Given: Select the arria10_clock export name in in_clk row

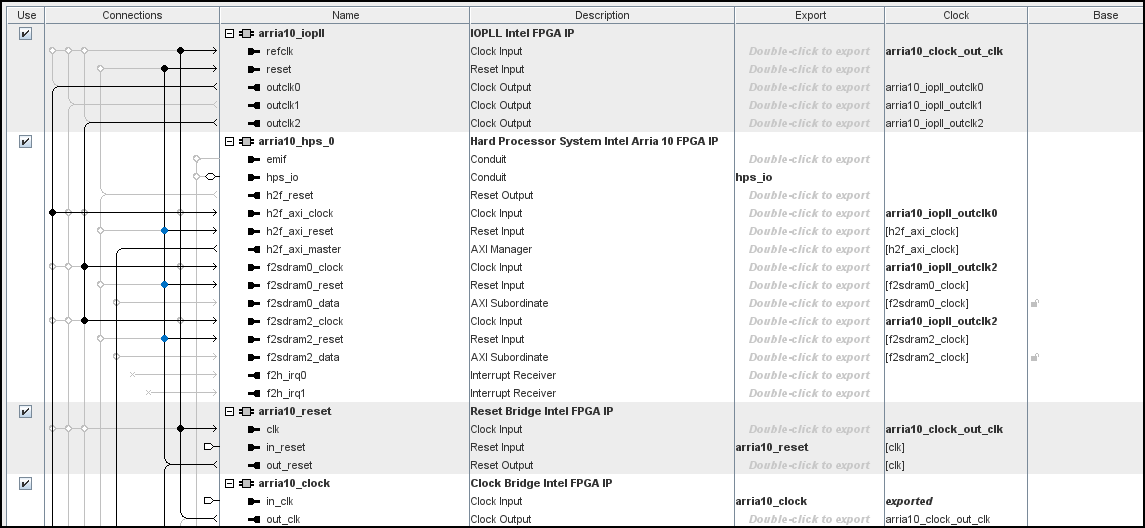Looking at the screenshot, I should click(771, 502).
